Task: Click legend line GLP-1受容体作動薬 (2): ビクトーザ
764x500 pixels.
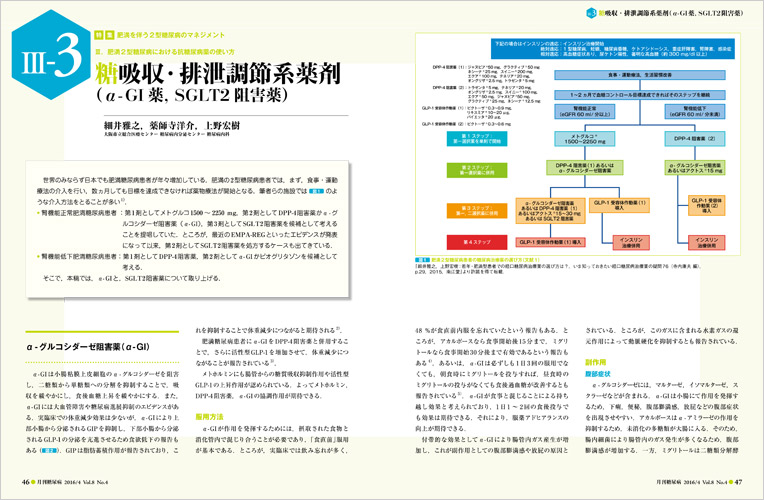Action: [x=466, y=124]
